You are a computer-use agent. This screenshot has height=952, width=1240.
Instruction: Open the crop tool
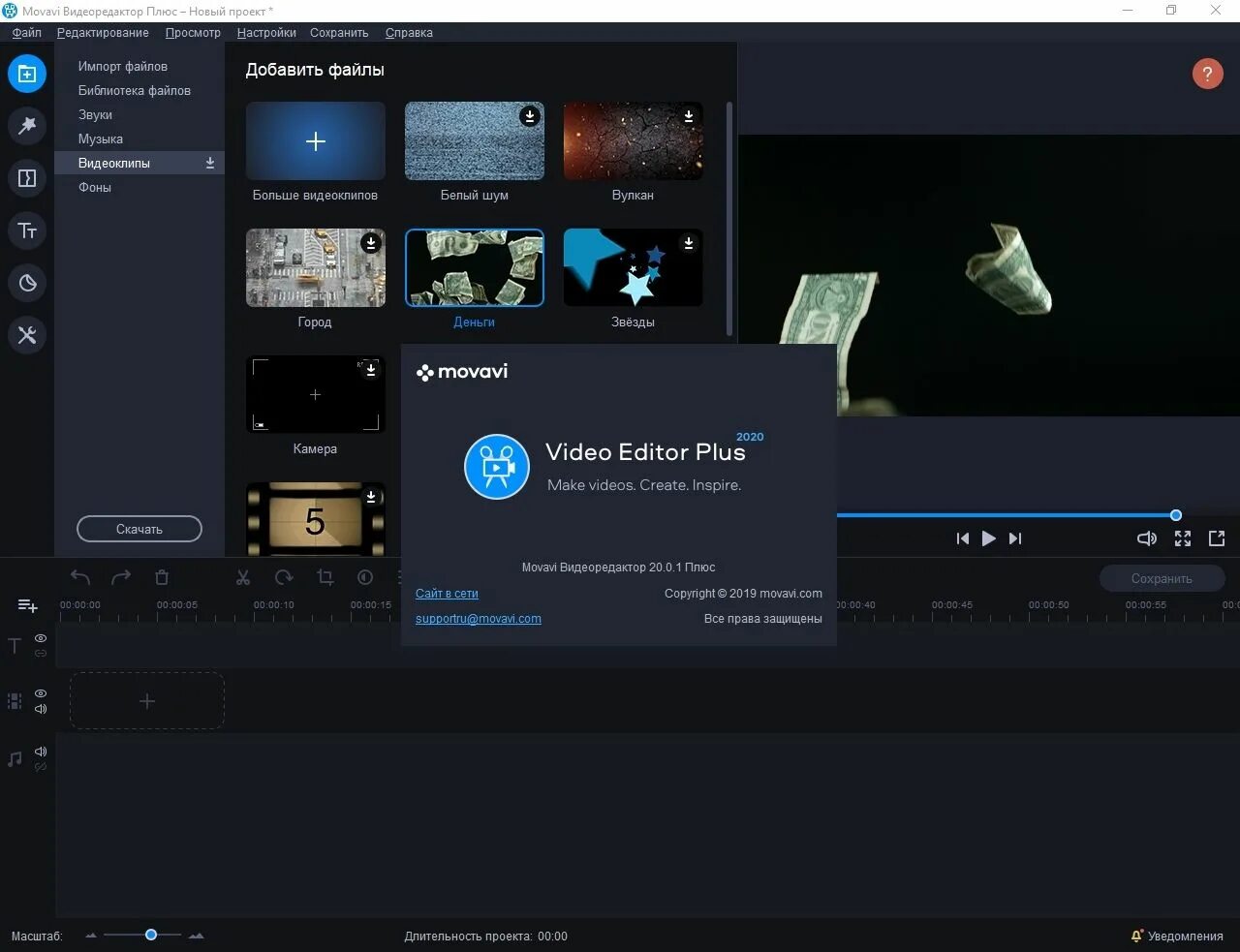point(325,577)
